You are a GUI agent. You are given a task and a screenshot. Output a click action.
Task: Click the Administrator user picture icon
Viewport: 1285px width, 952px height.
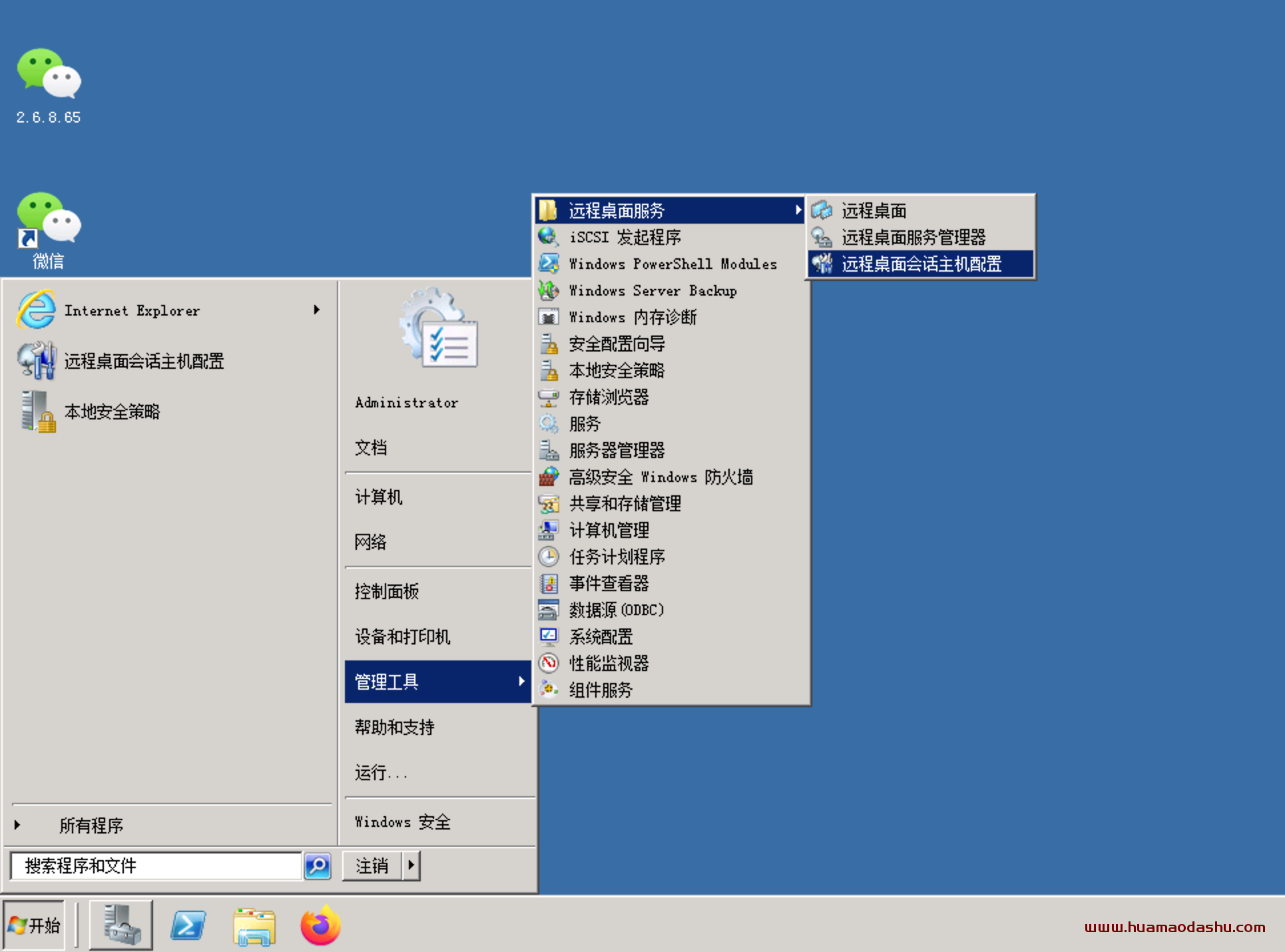coord(439,328)
